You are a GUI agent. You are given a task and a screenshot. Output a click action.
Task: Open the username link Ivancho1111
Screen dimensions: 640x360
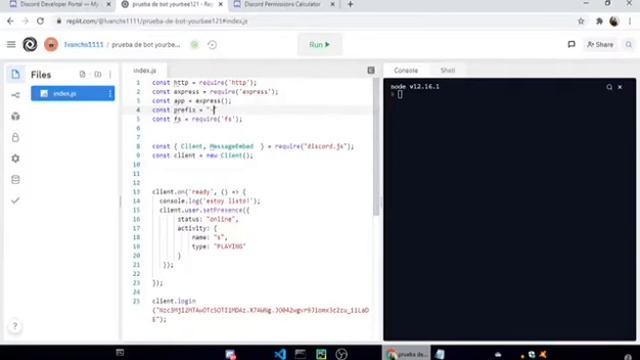pyautogui.click(x=84, y=44)
